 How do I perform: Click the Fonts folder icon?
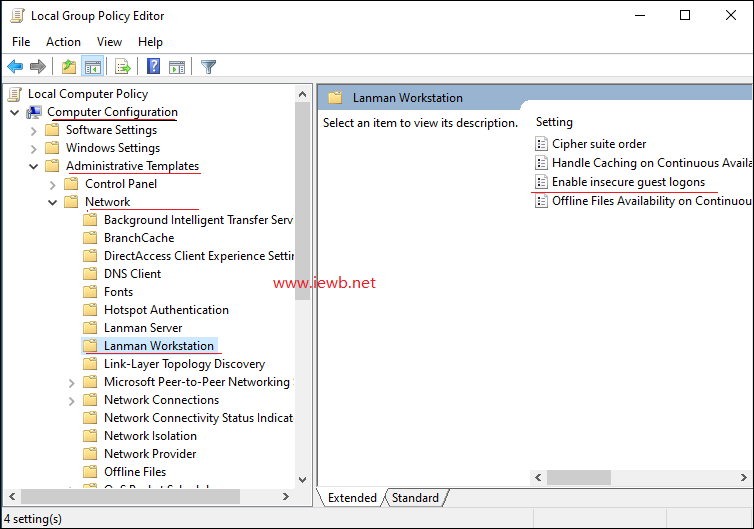tap(90, 292)
